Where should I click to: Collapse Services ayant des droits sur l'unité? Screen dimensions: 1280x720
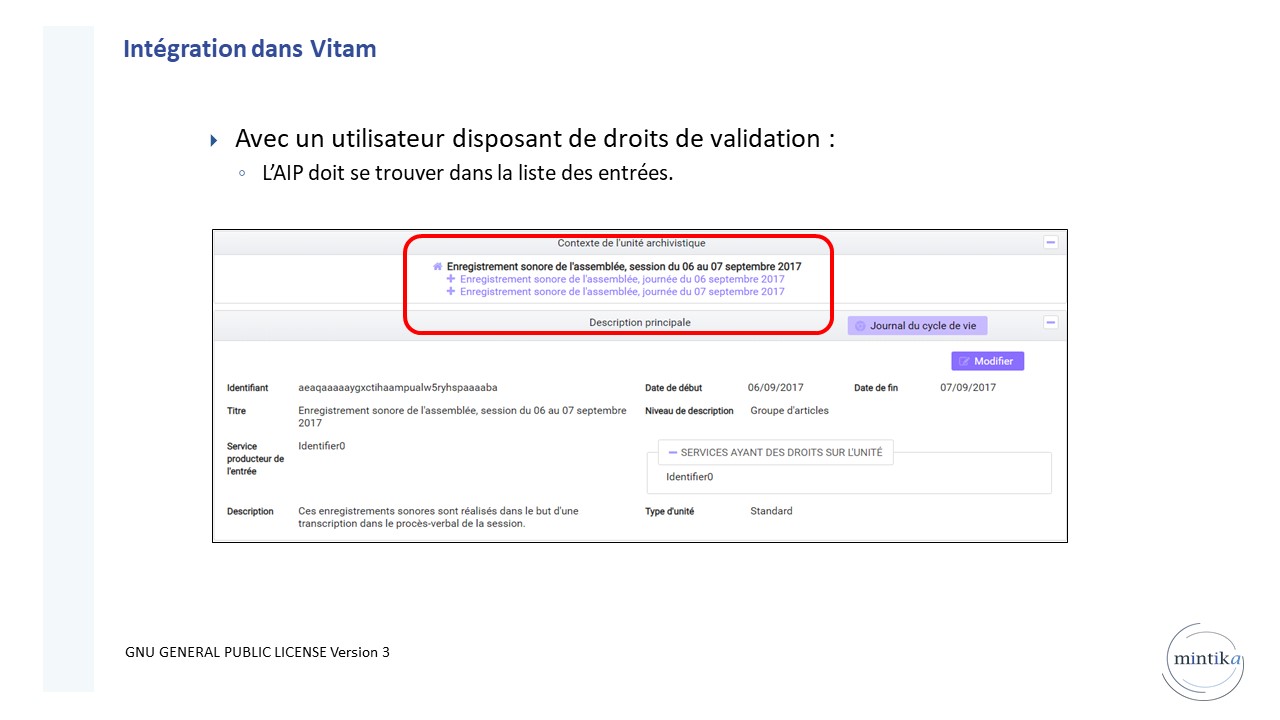[673, 452]
